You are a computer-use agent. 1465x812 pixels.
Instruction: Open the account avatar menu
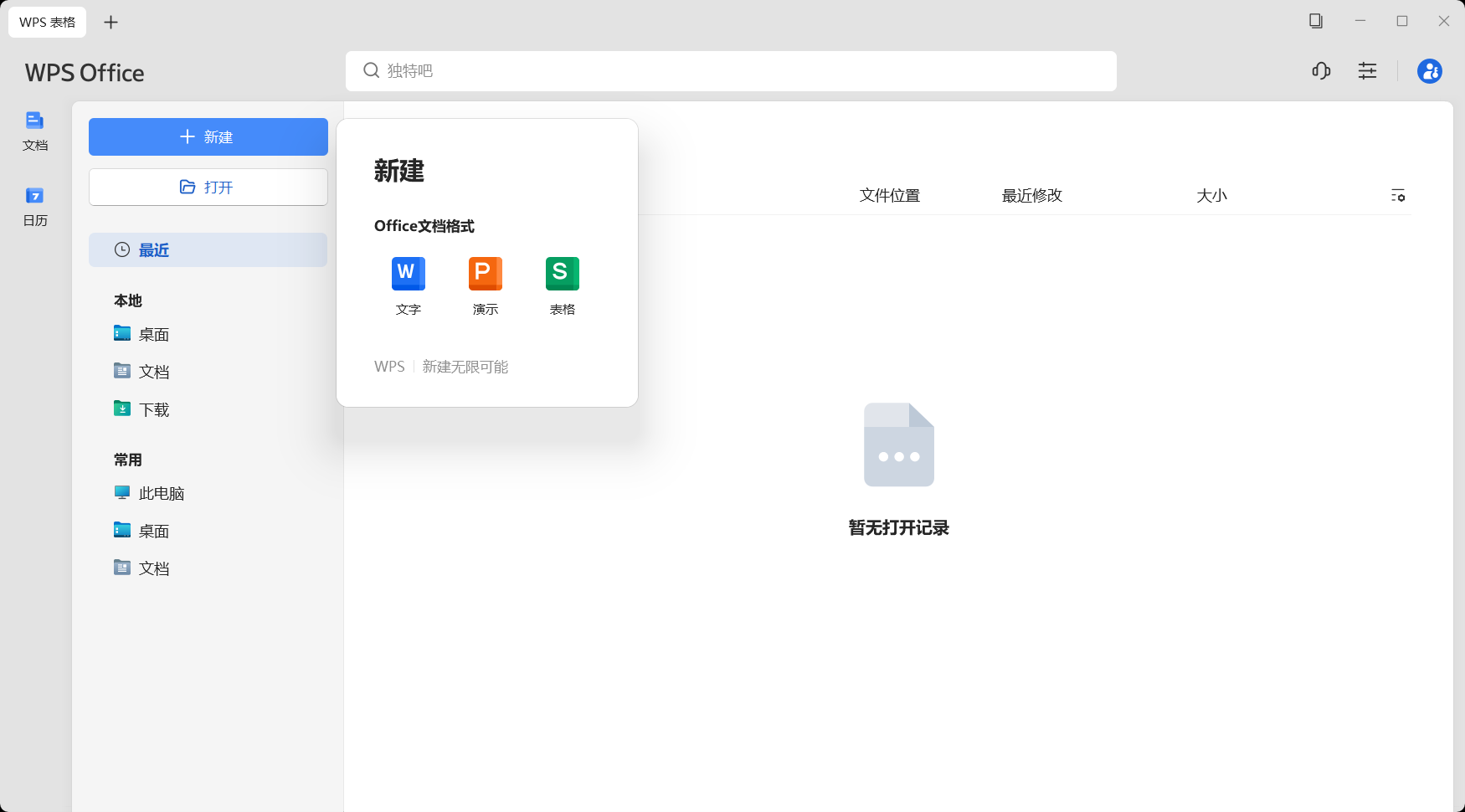coord(1430,71)
